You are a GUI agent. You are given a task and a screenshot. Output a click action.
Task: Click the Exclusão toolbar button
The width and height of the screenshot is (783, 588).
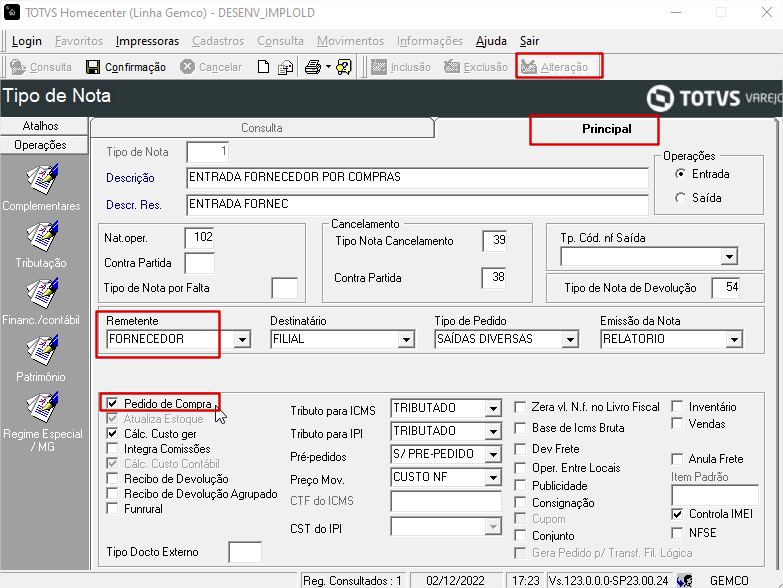[x=475, y=67]
